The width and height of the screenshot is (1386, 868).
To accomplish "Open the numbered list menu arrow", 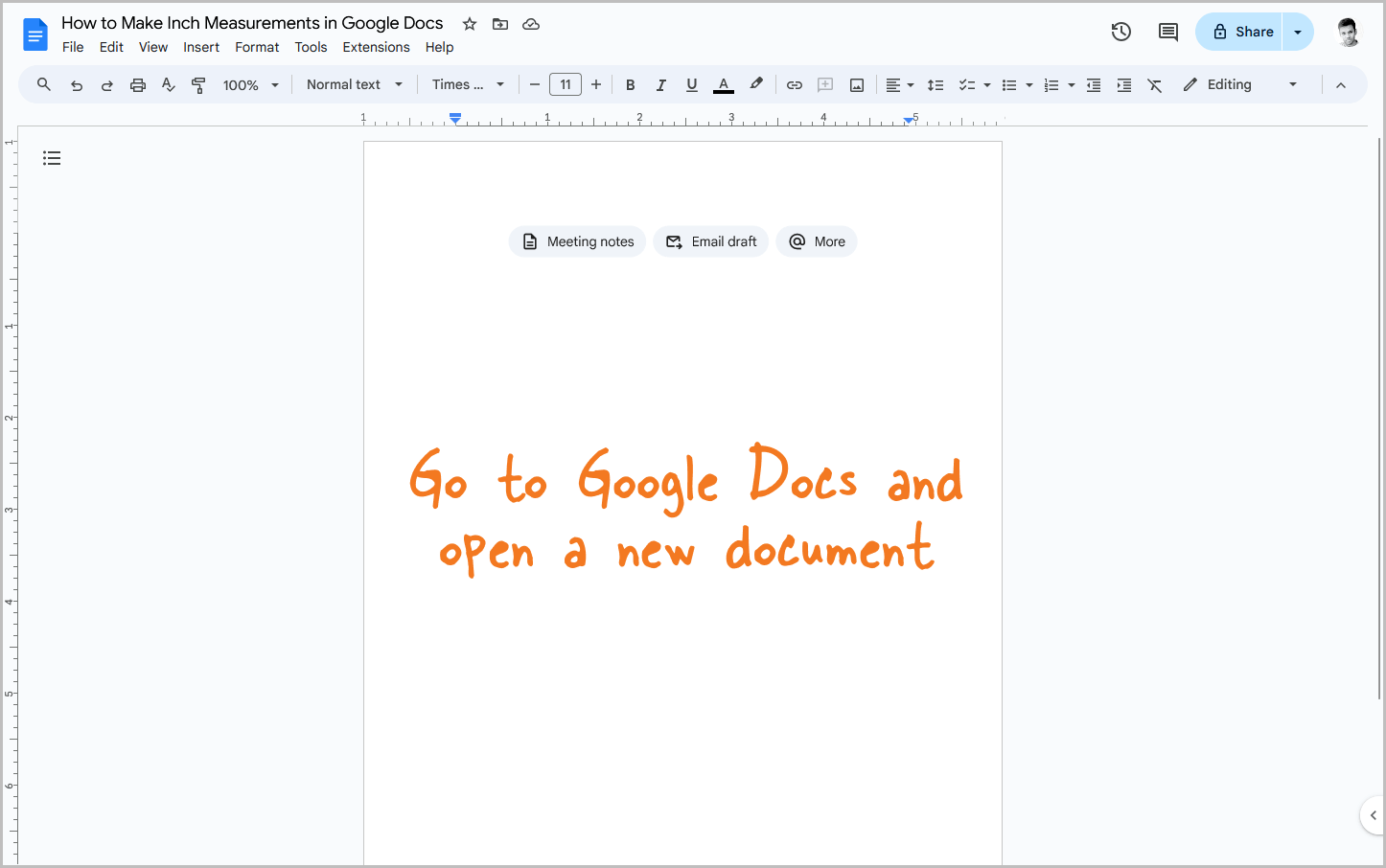I will (1072, 85).
